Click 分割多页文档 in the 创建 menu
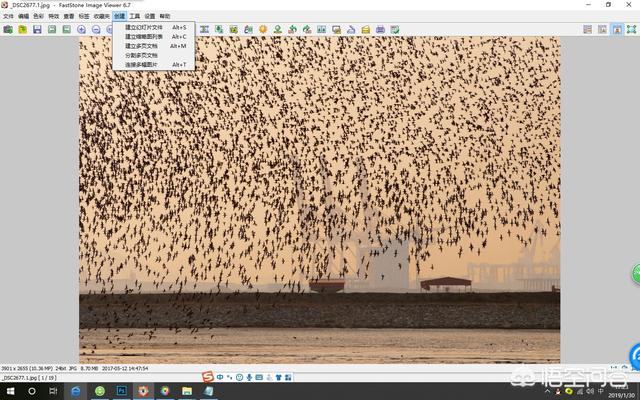Image resolution: width=640 pixels, height=400 pixels. click(x=141, y=55)
